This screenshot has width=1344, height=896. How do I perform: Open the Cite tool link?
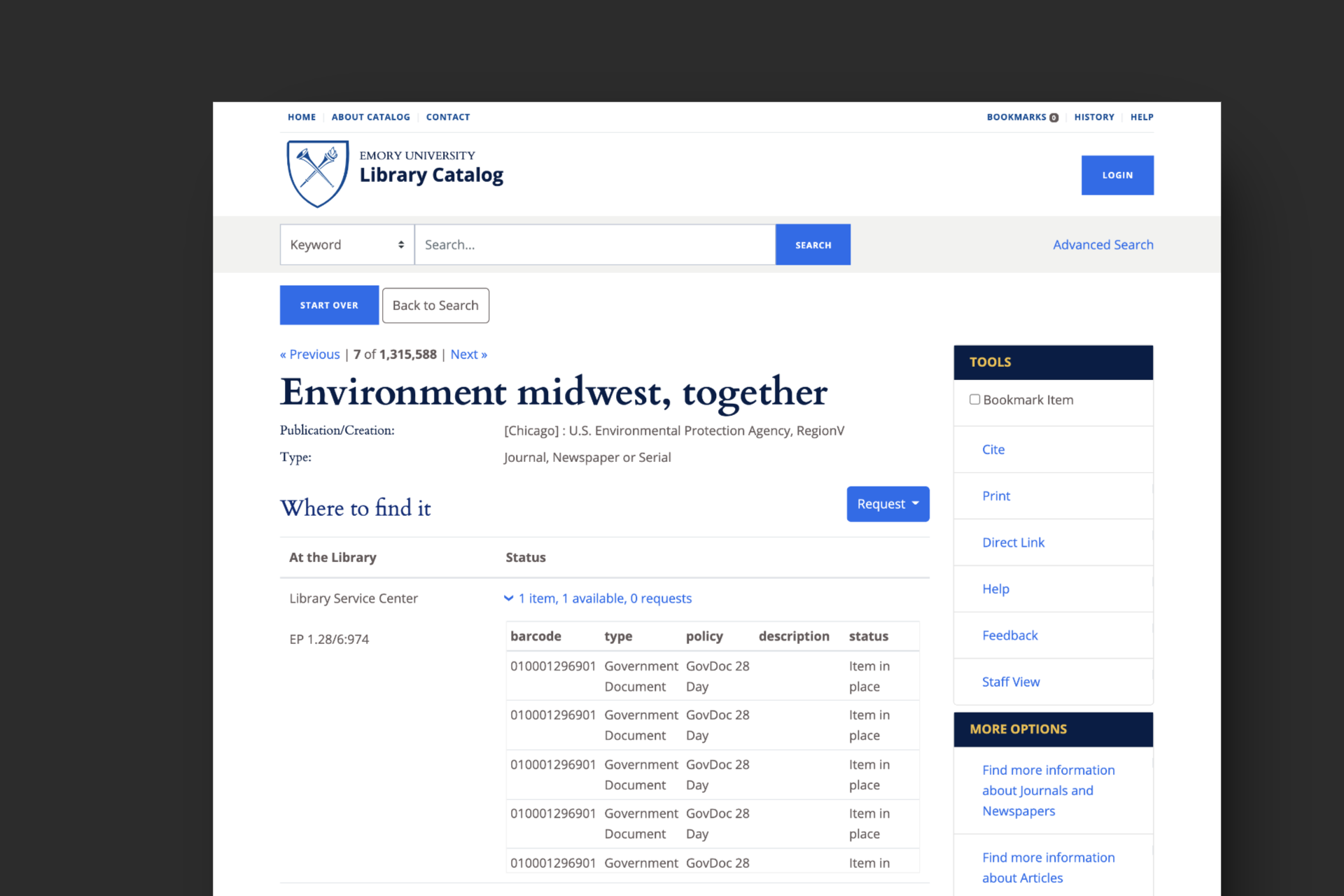pyautogui.click(x=993, y=449)
